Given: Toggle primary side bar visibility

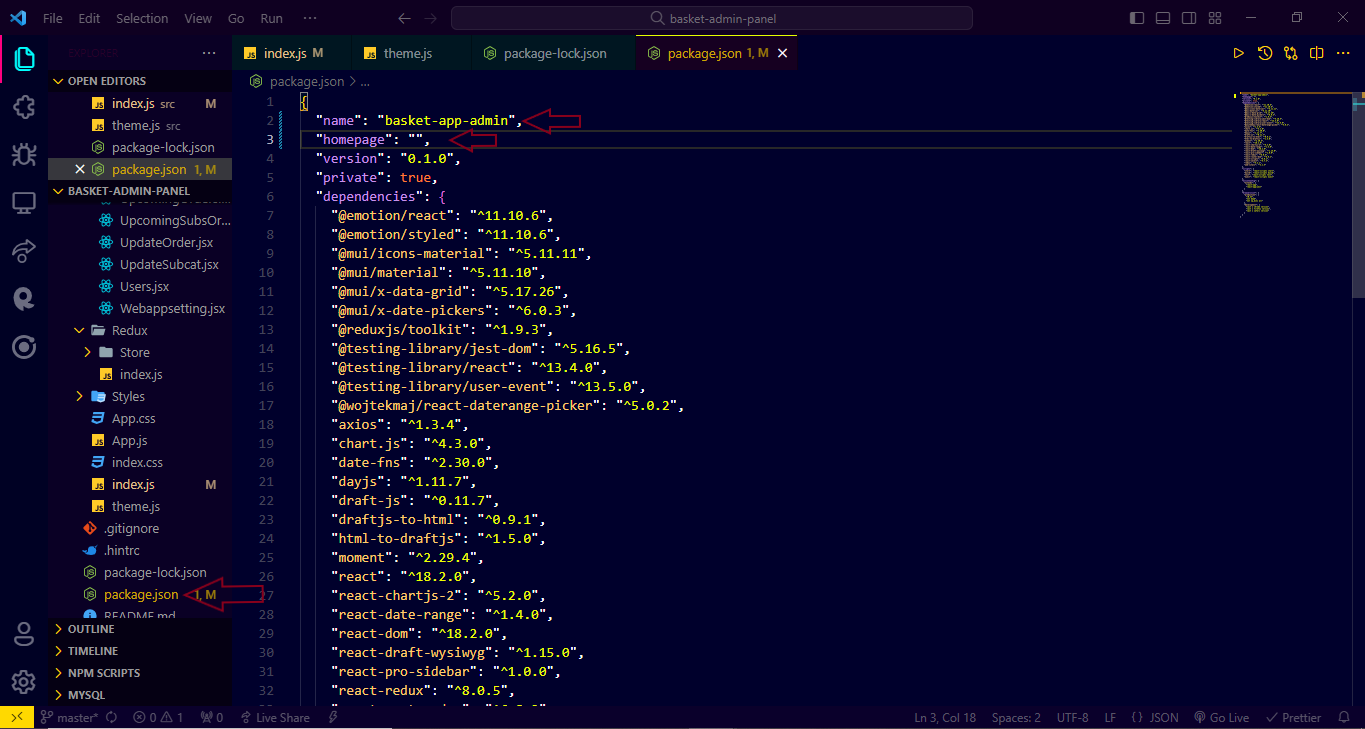Looking at the screenshot, I should 1137,18.
